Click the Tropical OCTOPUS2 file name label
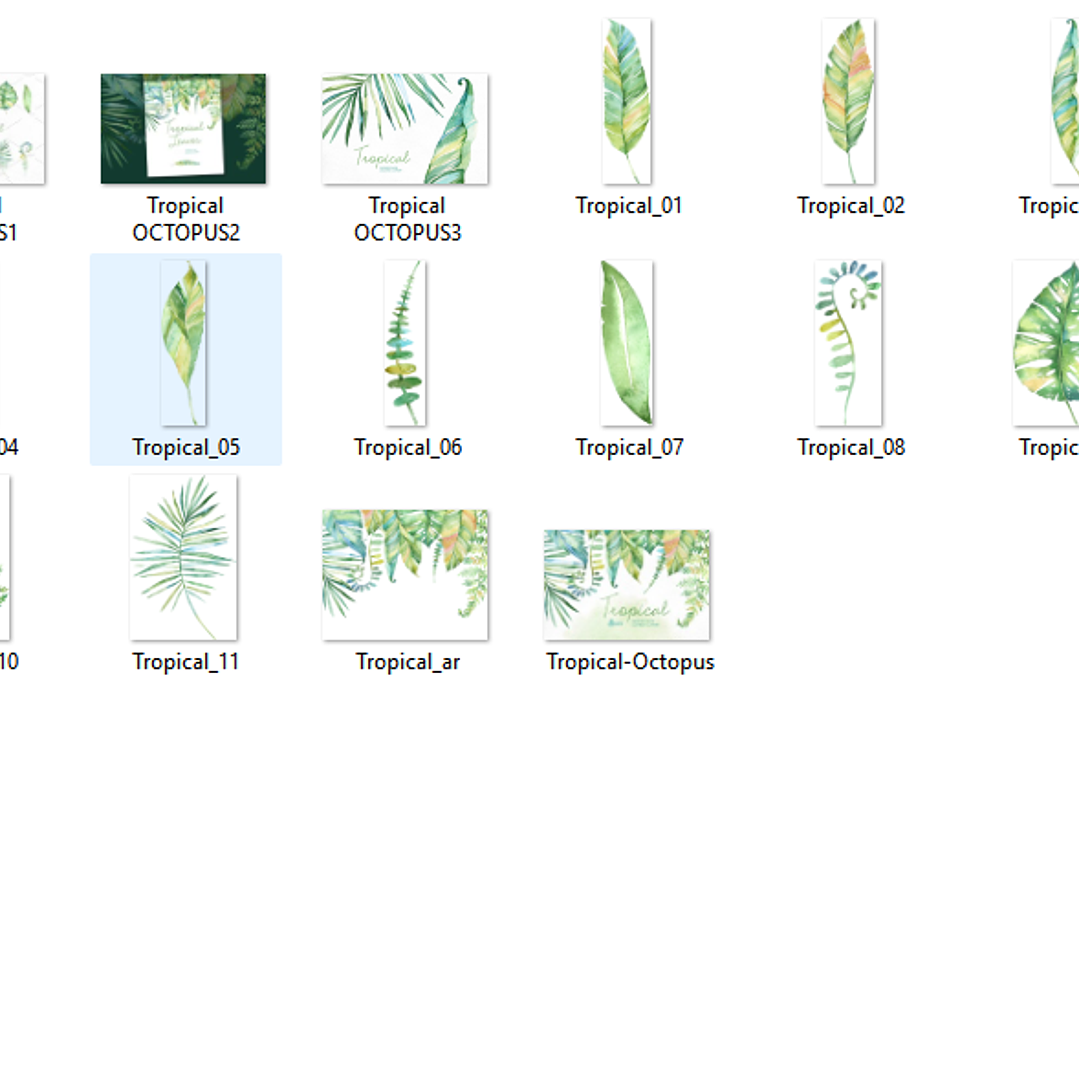This screenshot has width=1079, height=1079. 183,219
